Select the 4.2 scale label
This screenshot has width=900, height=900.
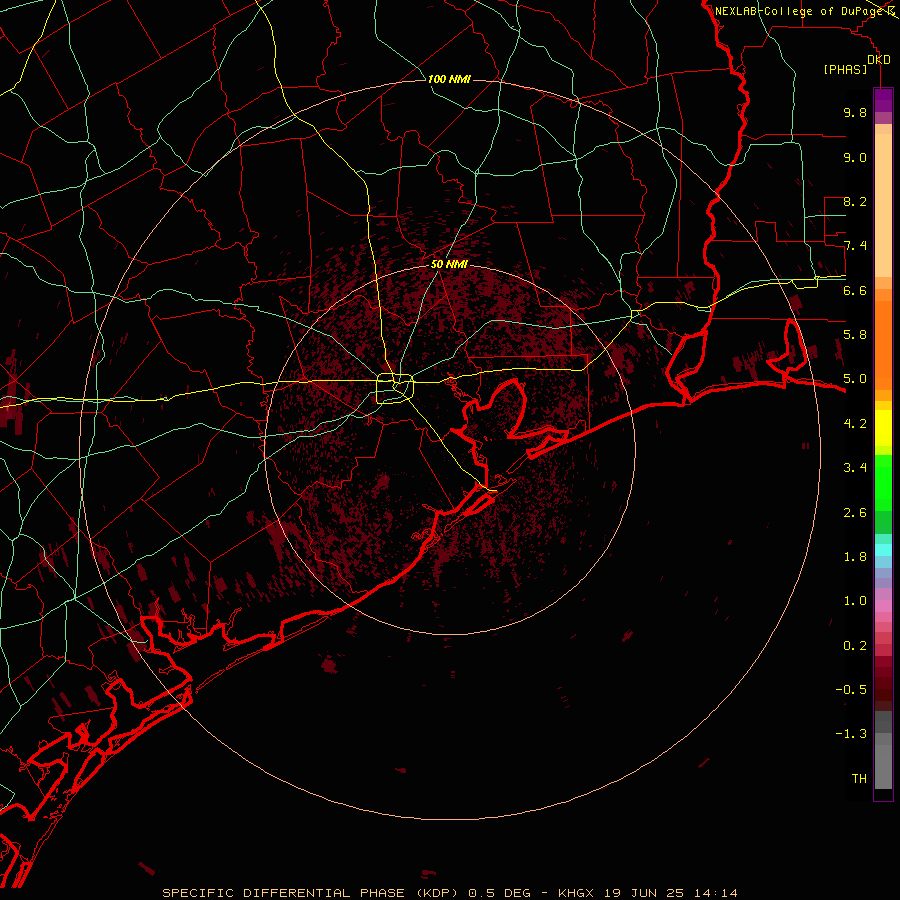pyautogui.click(x=855, y=424)
